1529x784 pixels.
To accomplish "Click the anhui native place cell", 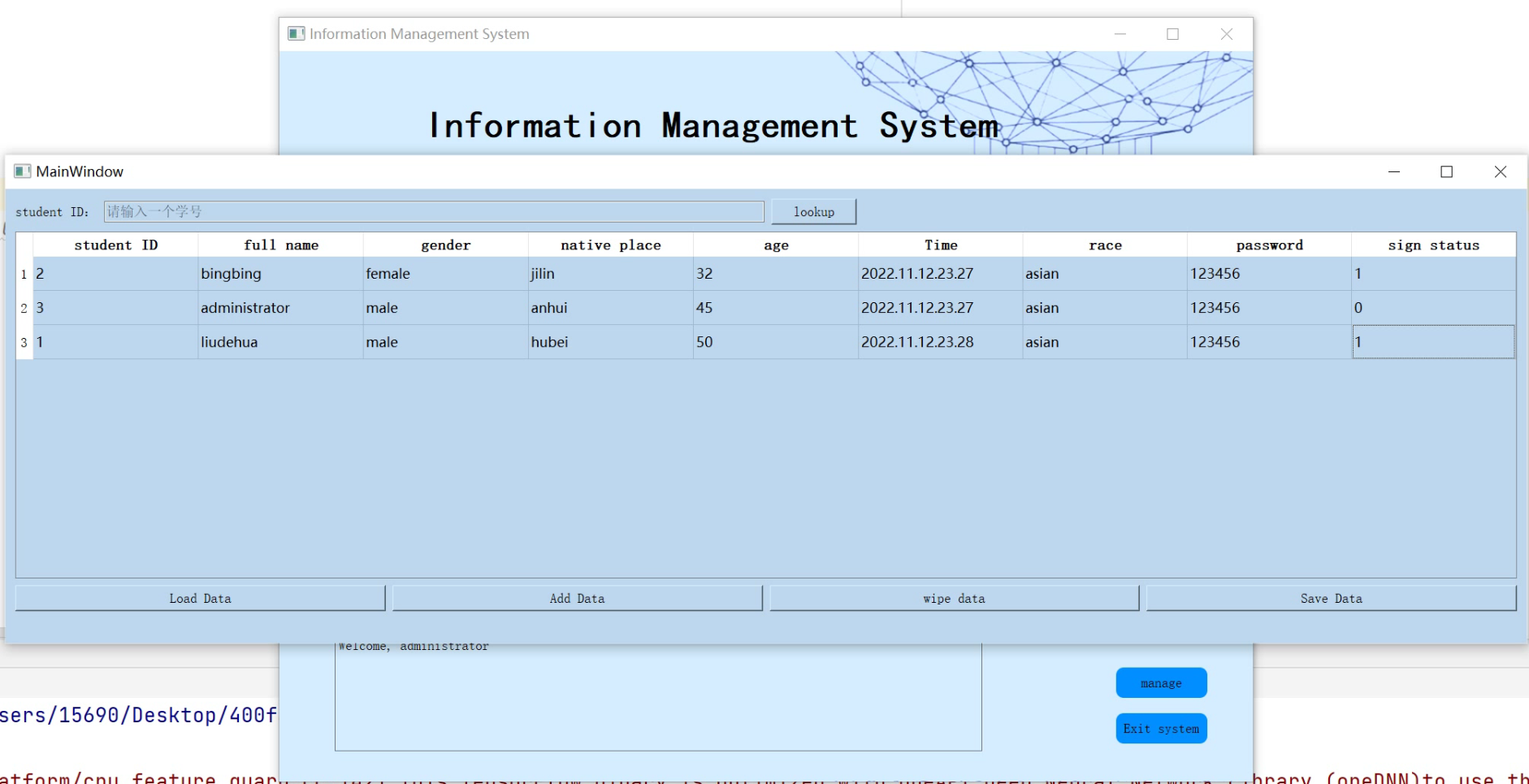I will point(610,308).
